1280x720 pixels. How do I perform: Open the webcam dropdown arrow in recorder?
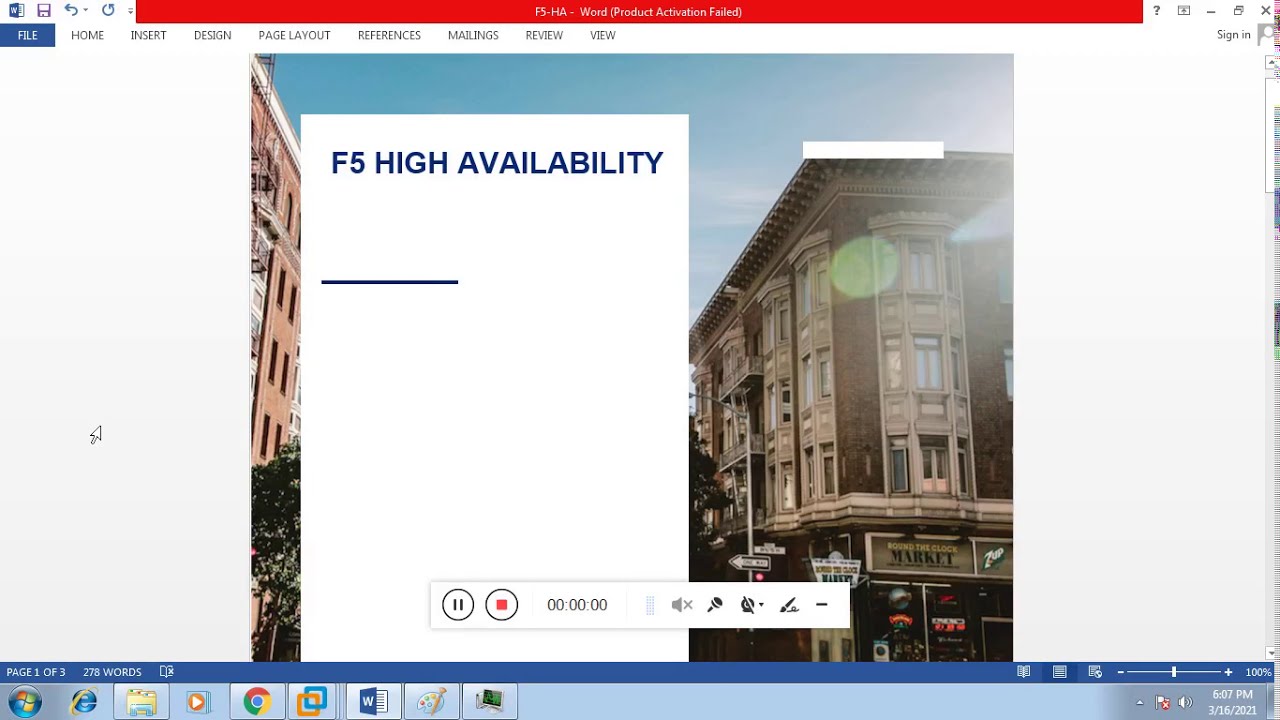pos(761,605)
